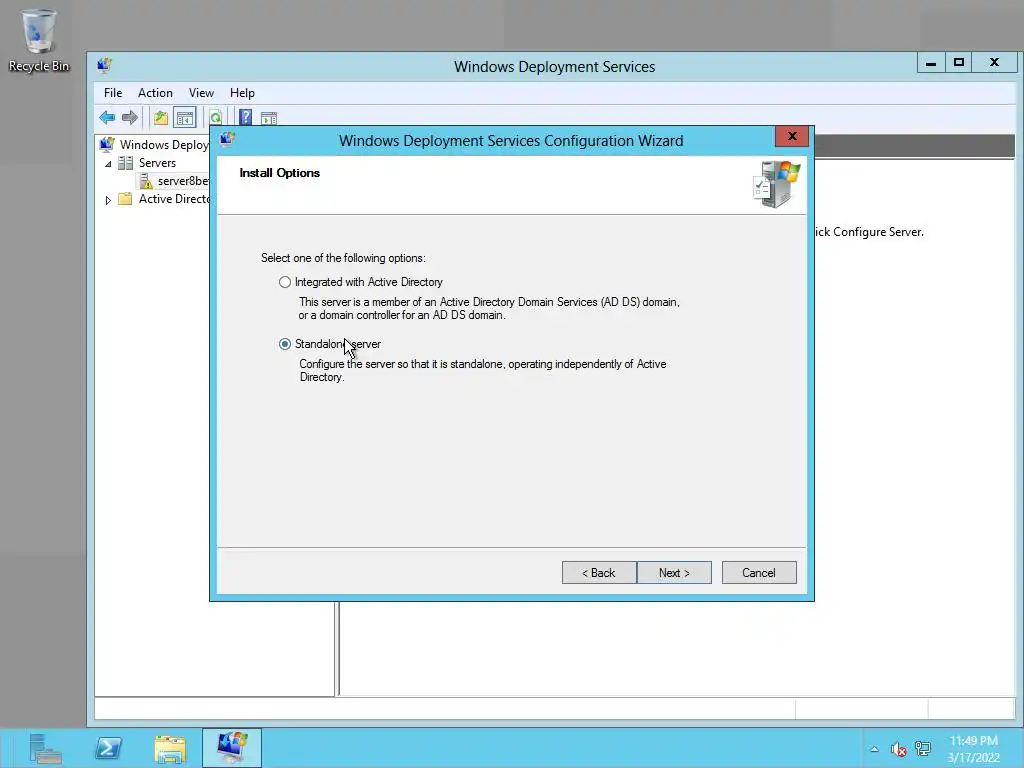Viewport: 1024px width, 768px height.
Task: Collapse the Servers tree node
Action: click(108, 164)
